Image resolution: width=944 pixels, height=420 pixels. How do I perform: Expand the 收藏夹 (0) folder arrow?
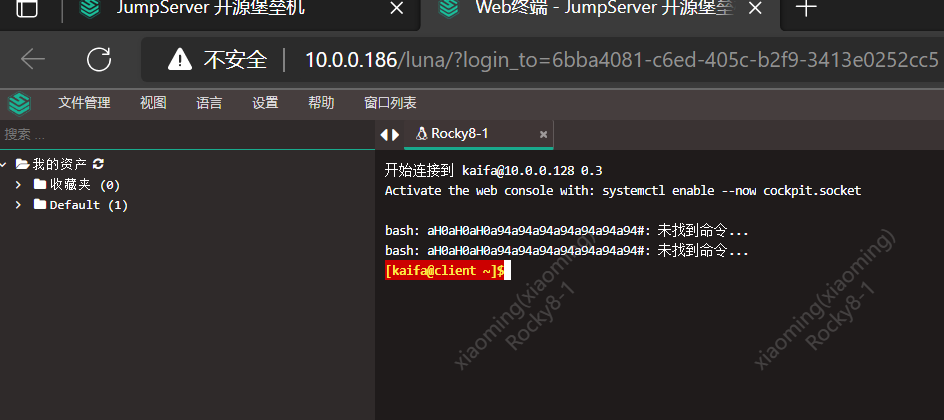point(18,184)
